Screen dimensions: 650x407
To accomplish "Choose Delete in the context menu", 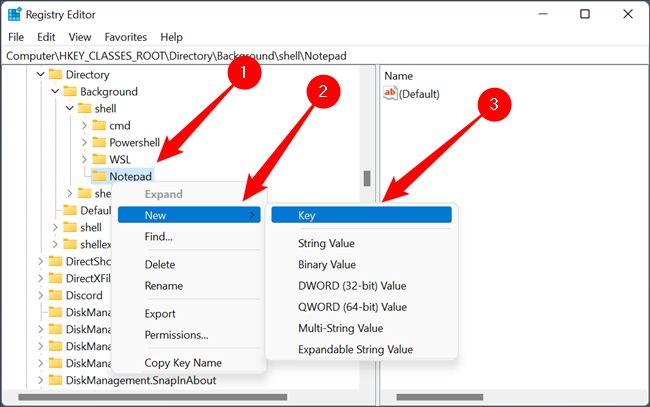I will [189, 264].
